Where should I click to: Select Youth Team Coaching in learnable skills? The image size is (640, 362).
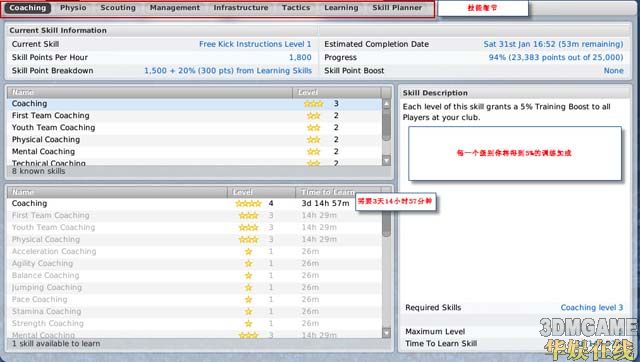(x=194, y=227)
